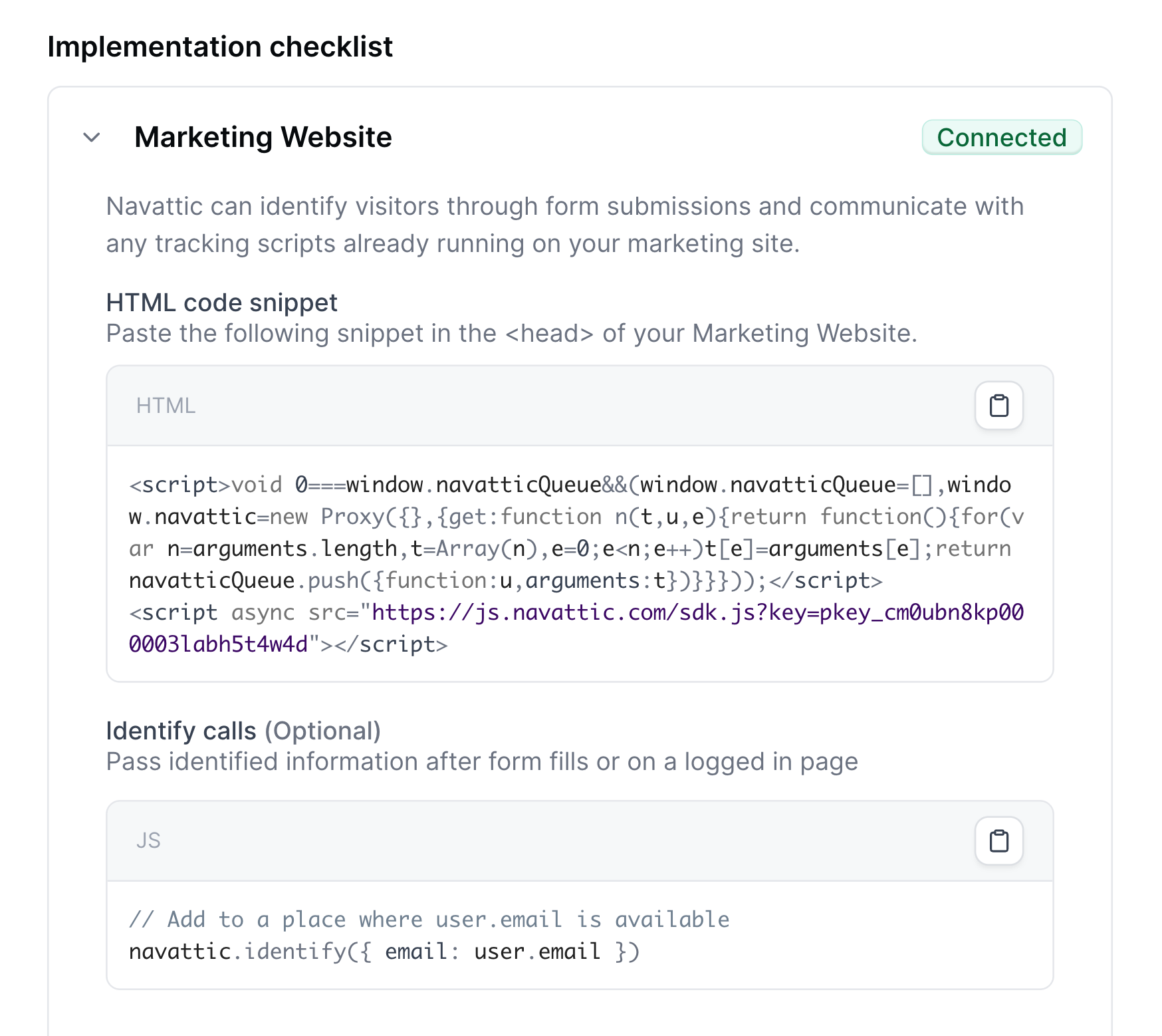1162x1036 pixels.
Task: Click the HTML code snippet subheading
Action: tap(222, 303)
